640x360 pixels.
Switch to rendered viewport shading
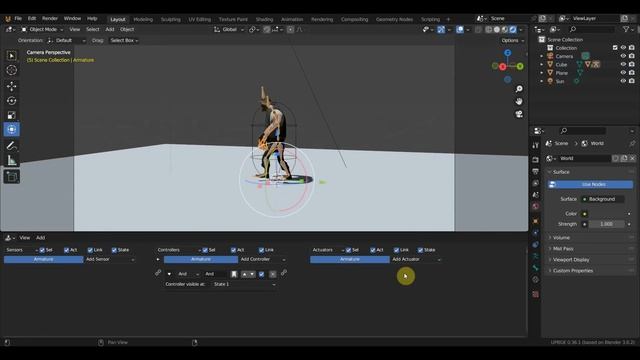513,29
